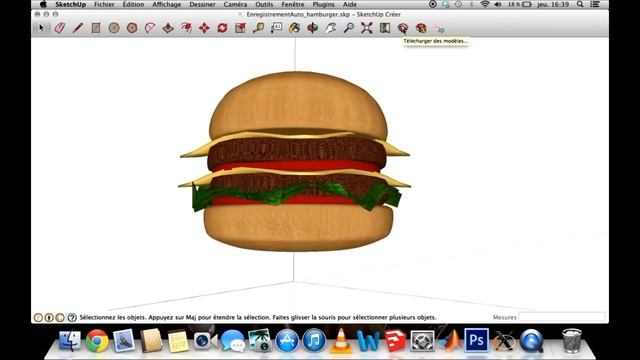Viewport: 640px width, 360px height.
Task: Select the Orbit tool
Action: coord(313,28)
